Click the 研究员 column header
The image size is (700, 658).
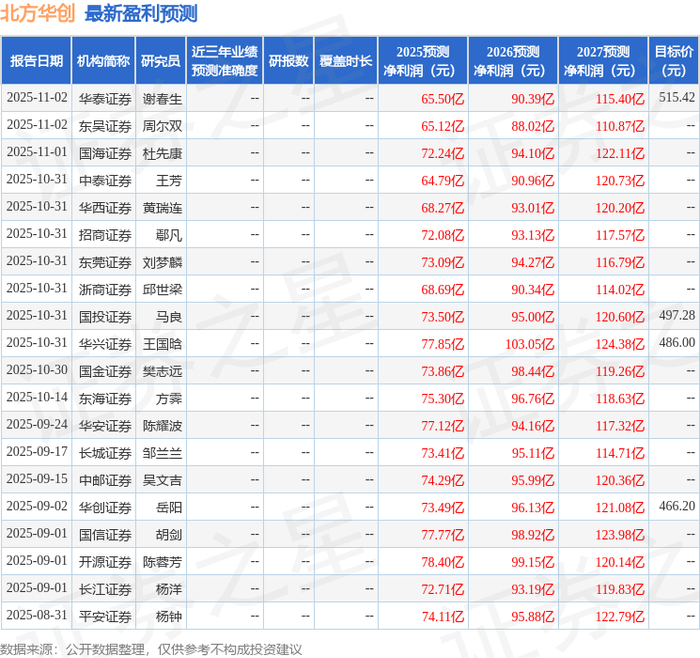pyautogui.click(x=161, y=61)
